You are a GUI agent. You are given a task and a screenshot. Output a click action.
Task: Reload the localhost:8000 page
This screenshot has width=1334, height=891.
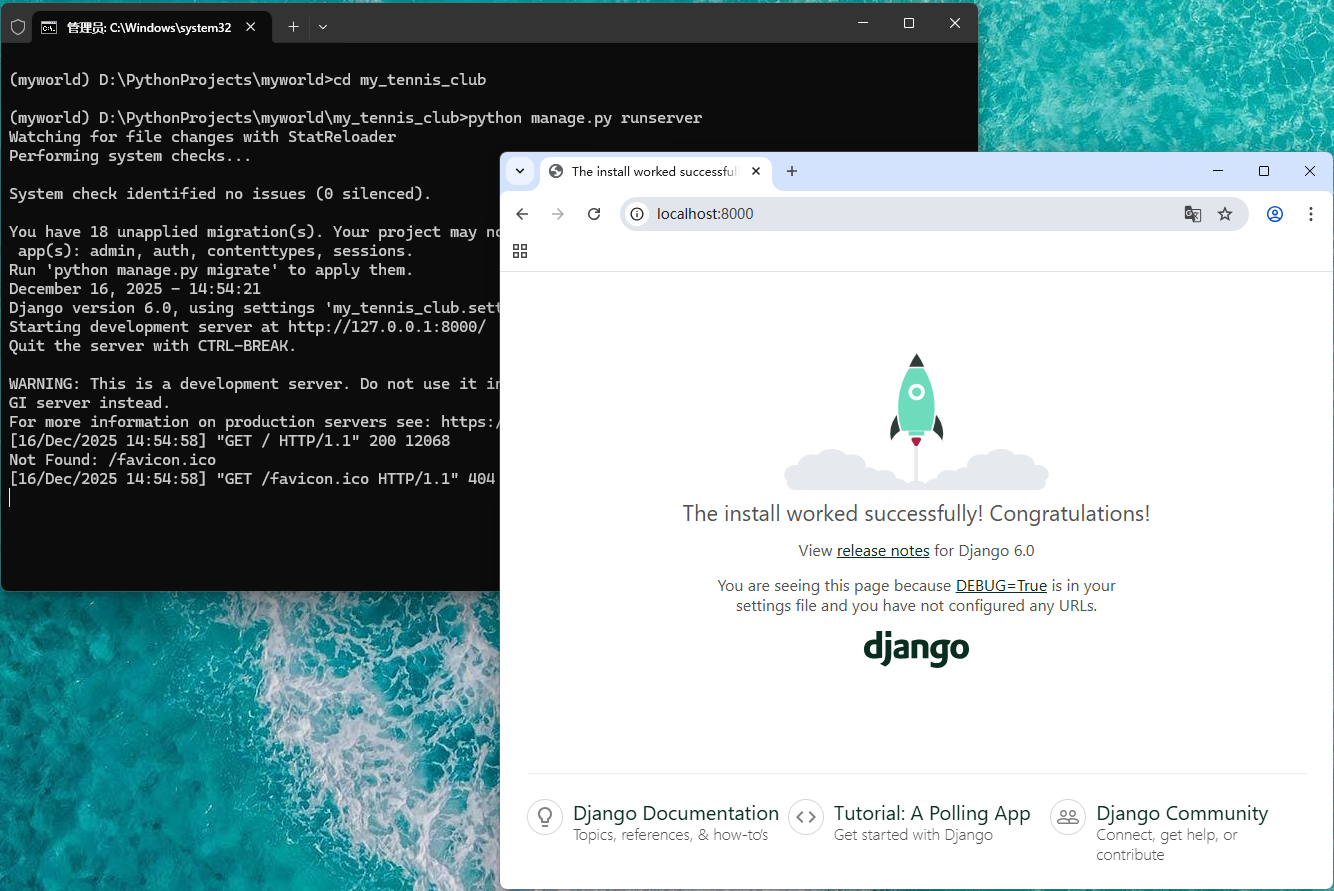click(x=594, y=214)
